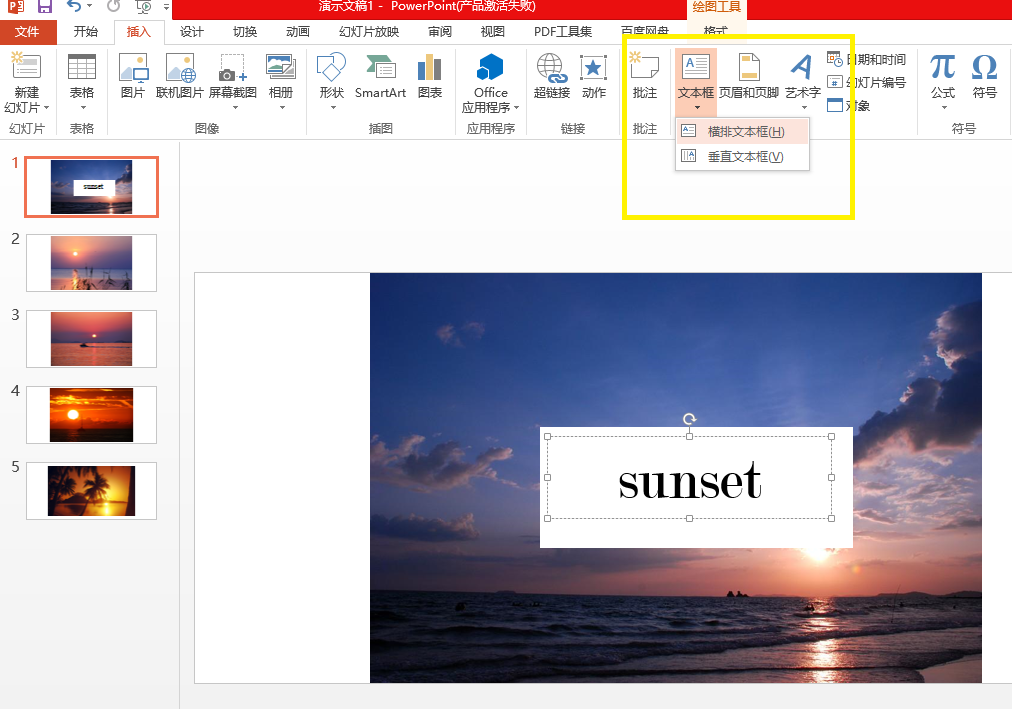This screenshot has width=1012, height=709.
Task: Click the 屏幕截图 screenshot icon
Action: click(x=232, y=67)
